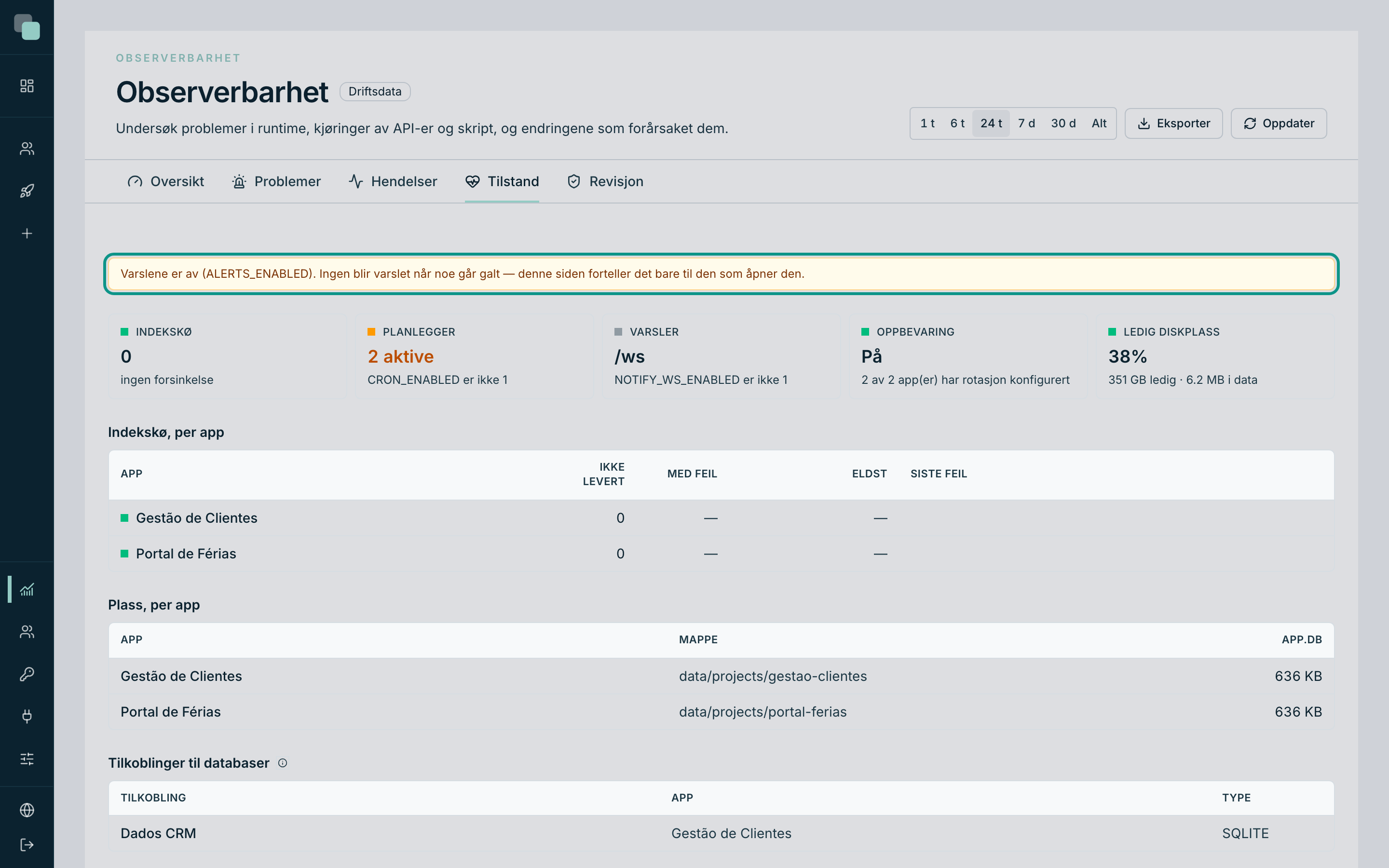1389x868 pixels.
Task: Select the 7 d time range
Action: 1026,123
